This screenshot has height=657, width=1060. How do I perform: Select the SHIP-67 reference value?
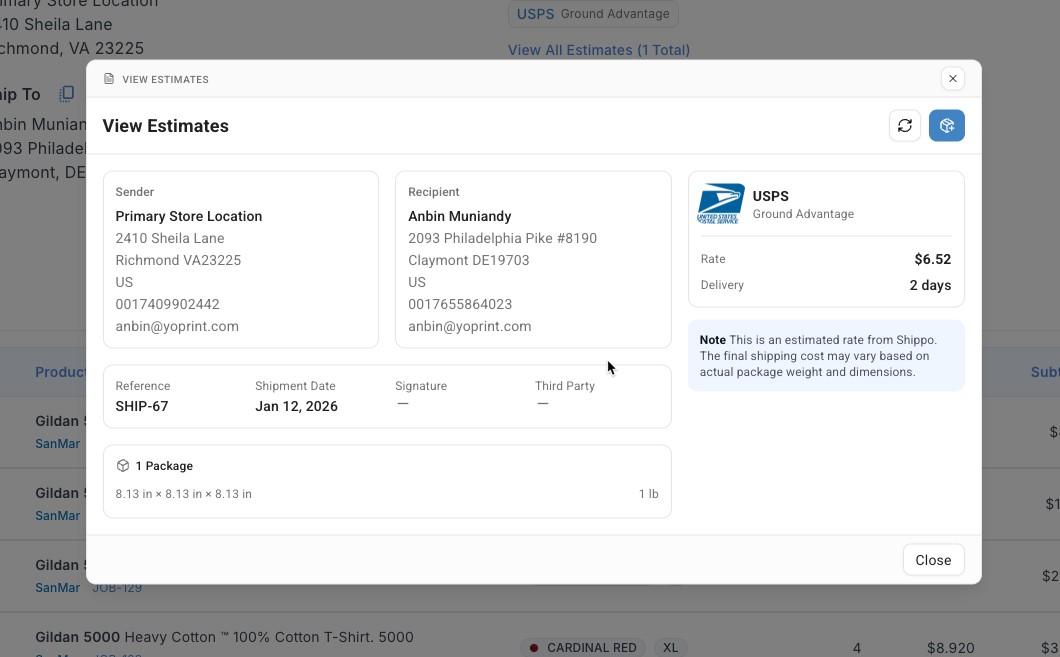[x=142, y=406]
